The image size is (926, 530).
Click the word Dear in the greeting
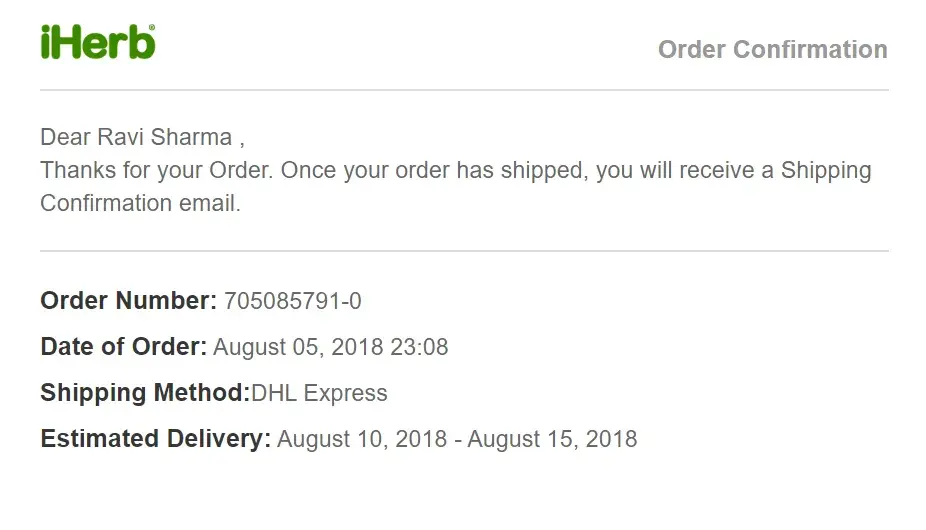[65, 137]
